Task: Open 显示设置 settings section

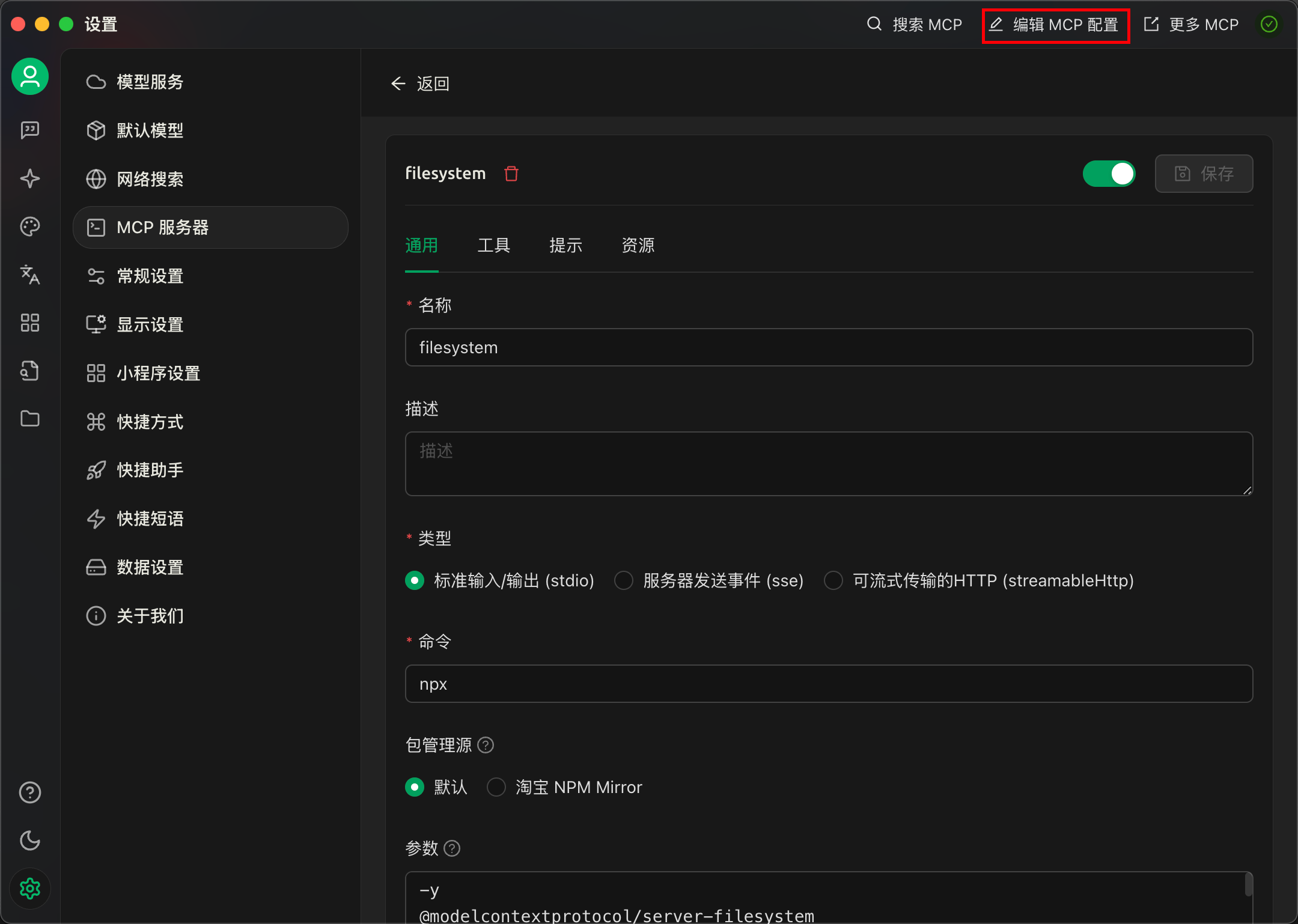Action: tap(210, 324)
